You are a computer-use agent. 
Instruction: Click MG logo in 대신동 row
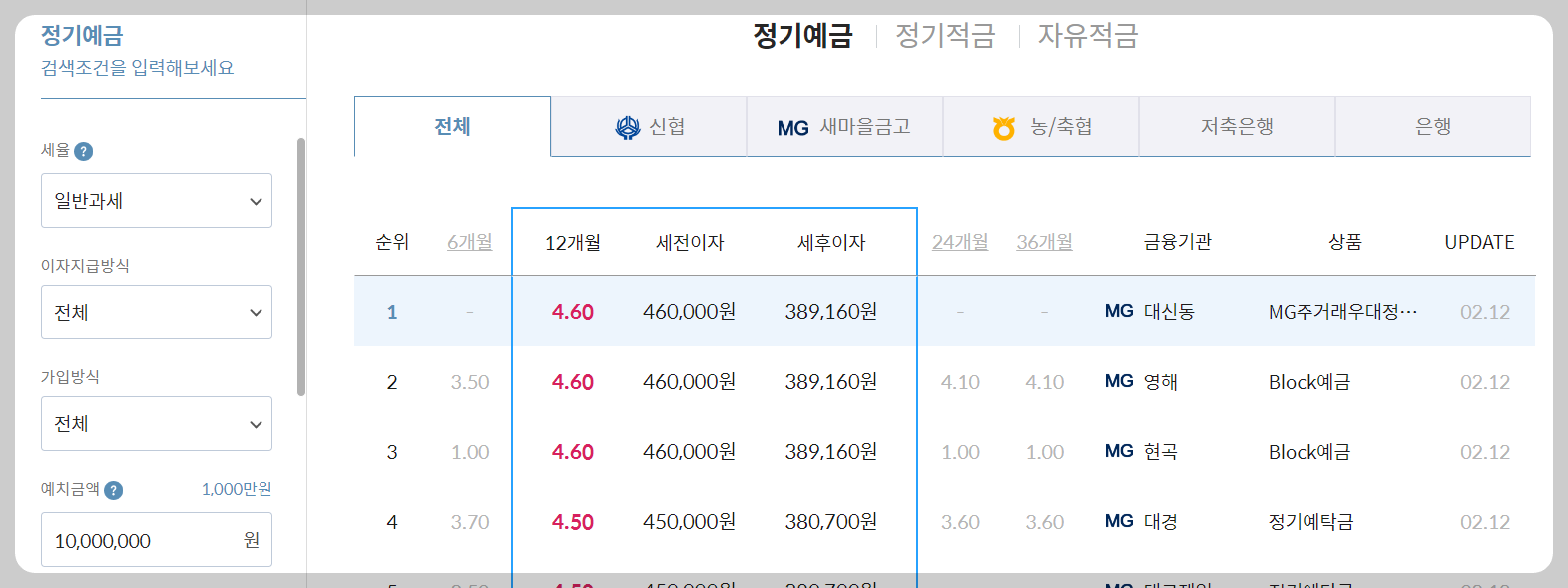[x=1119, y=311]
